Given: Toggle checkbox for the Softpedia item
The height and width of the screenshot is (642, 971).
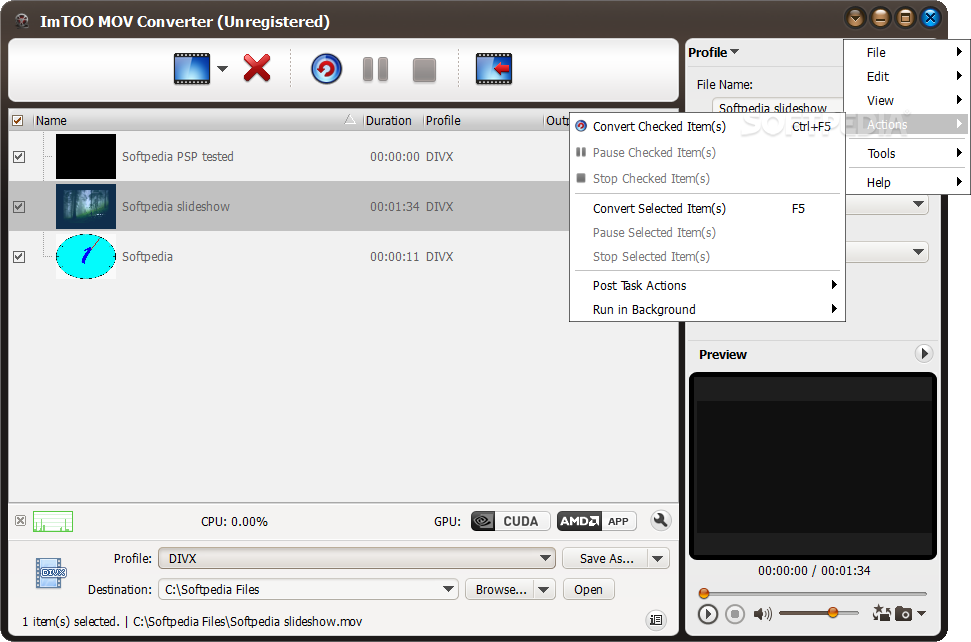Looking at the screenshot, I should point(19,256).
